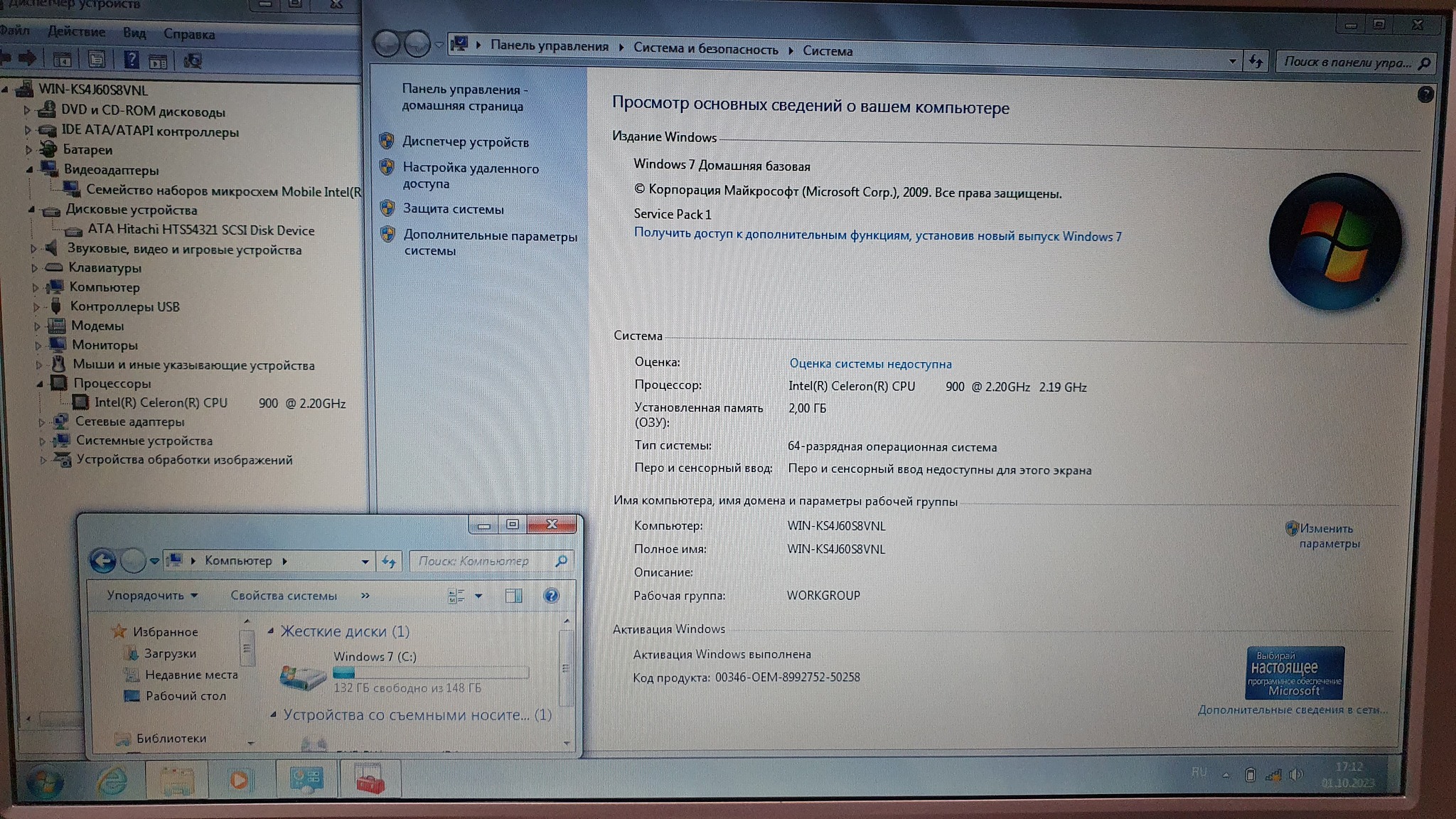
Task: Open Internet Explorer from the taskbar
Action: click(x=112, y=781)
